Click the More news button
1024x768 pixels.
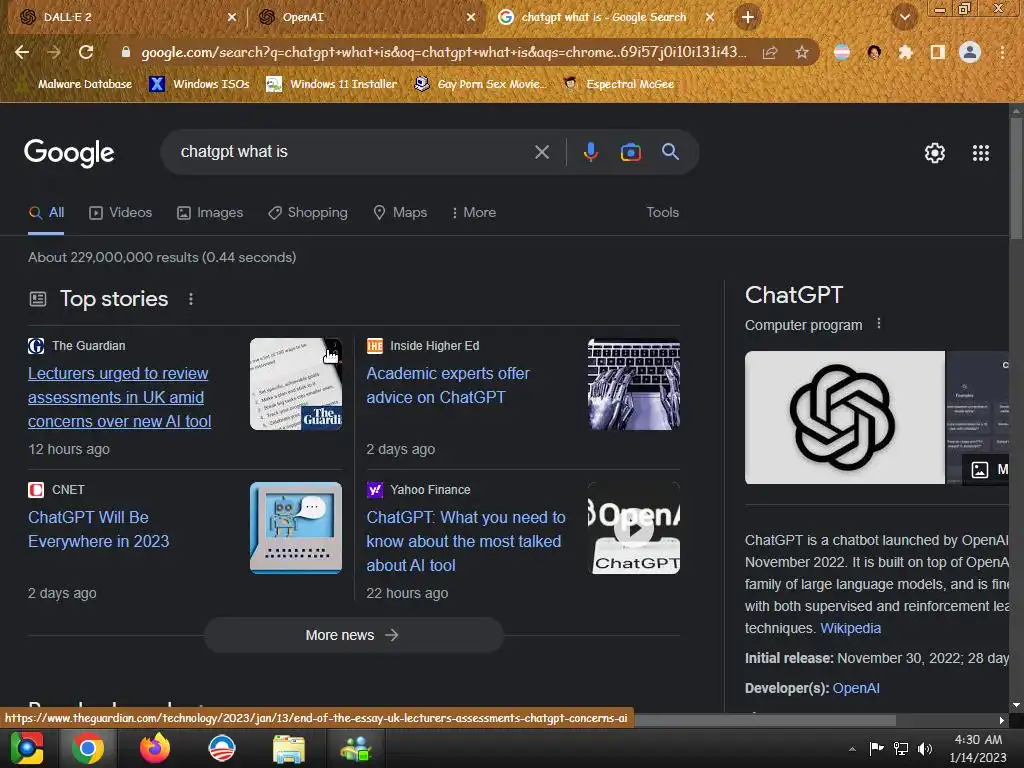pos(353,635)
